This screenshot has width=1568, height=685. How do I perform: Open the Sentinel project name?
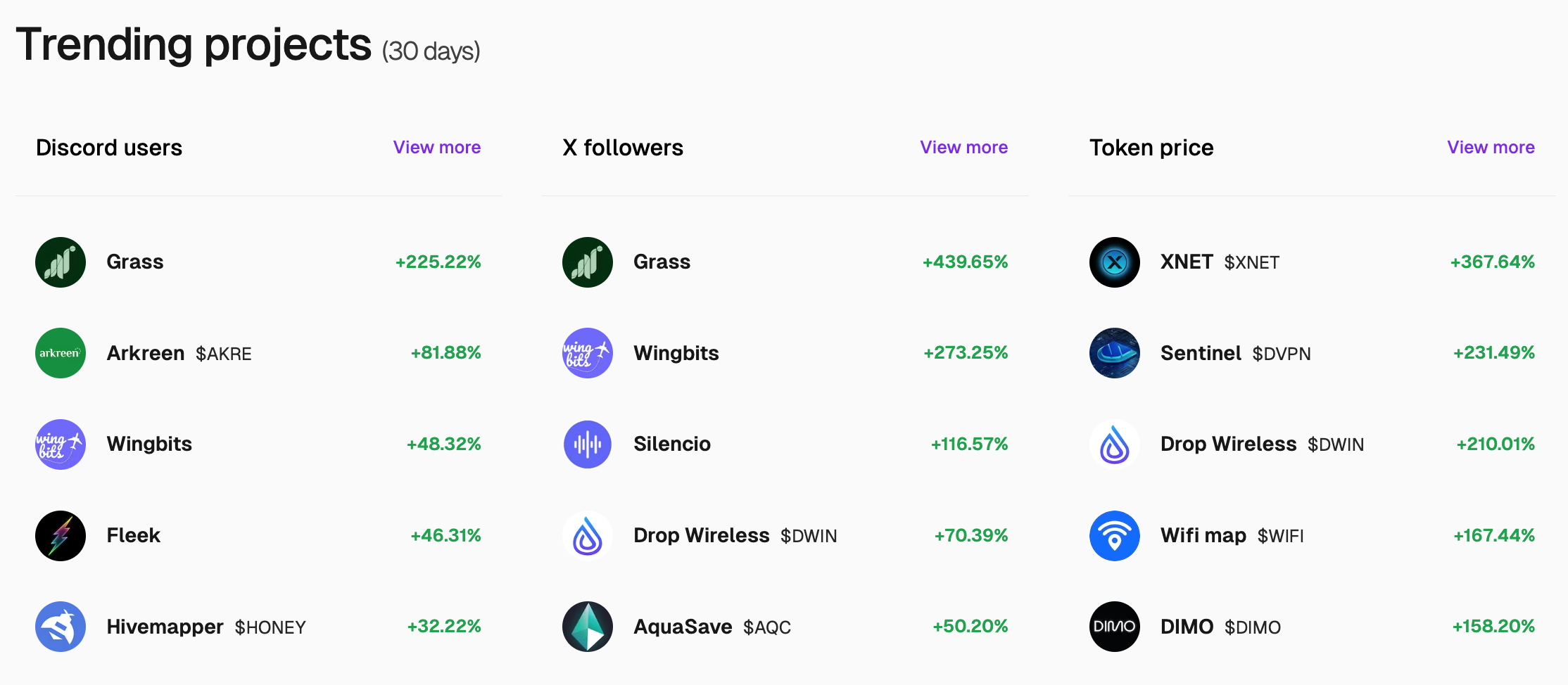tap(1201, 353)
